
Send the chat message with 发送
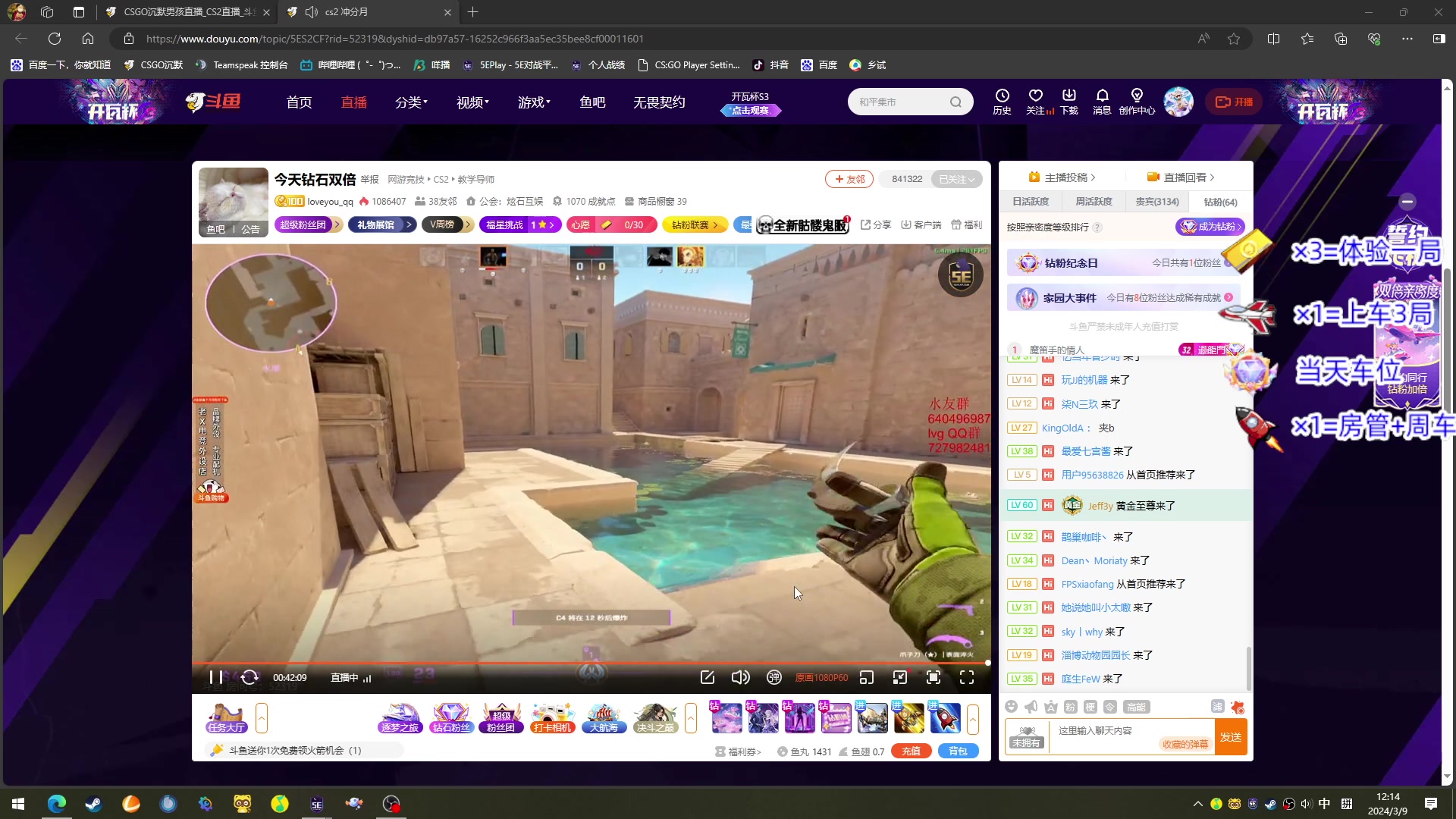1230,737
